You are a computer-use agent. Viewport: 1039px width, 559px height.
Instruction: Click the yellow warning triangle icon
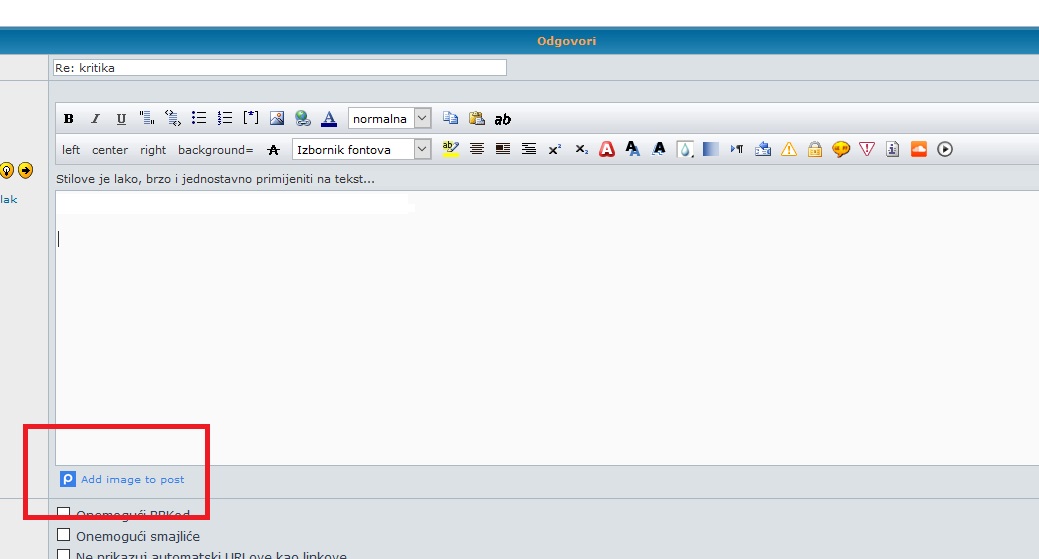[x=789, y=149]
